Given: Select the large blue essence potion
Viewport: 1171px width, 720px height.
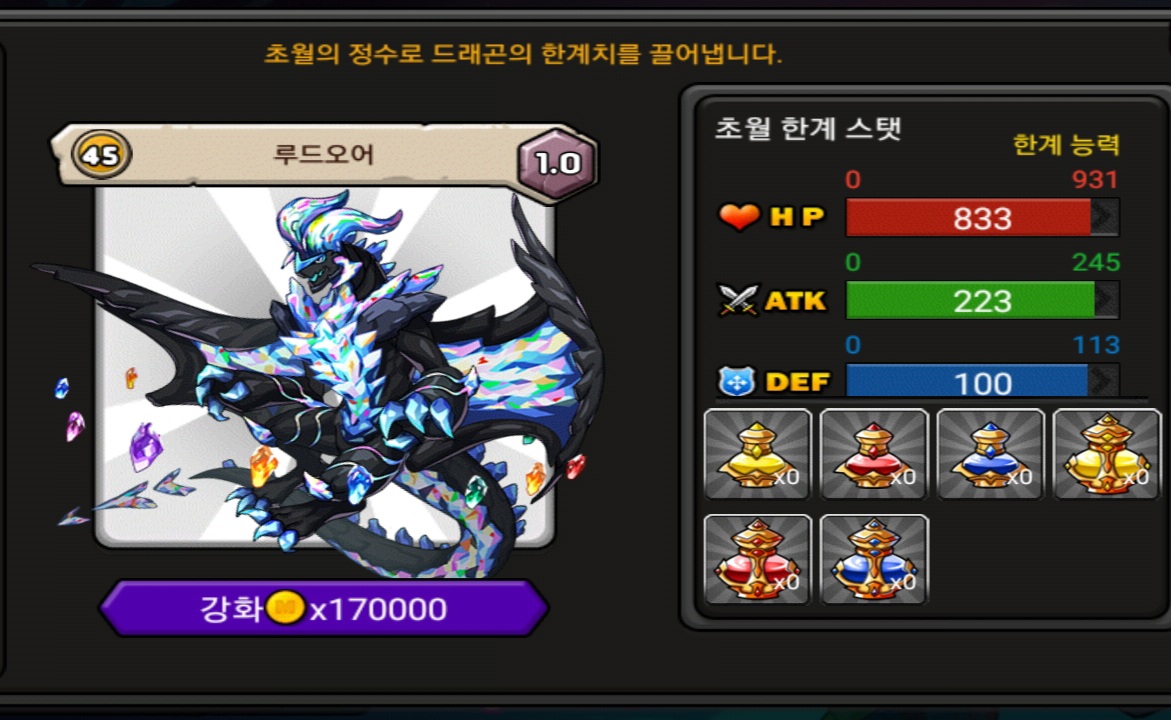Looking at the screenshot, I should pos(874,559).
